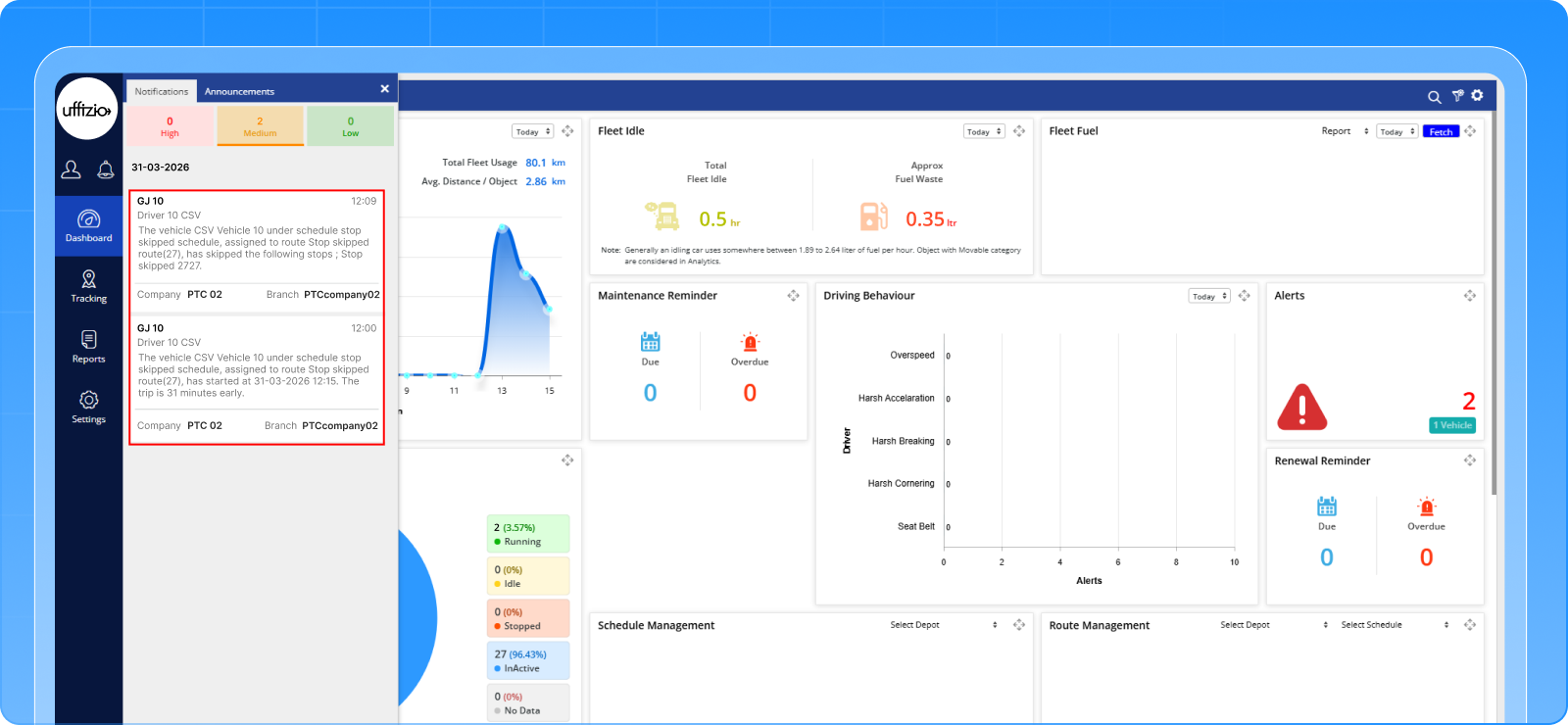1568x725 pixels.
Task: Filter notifications by High priority
Action: pos(170,126)
